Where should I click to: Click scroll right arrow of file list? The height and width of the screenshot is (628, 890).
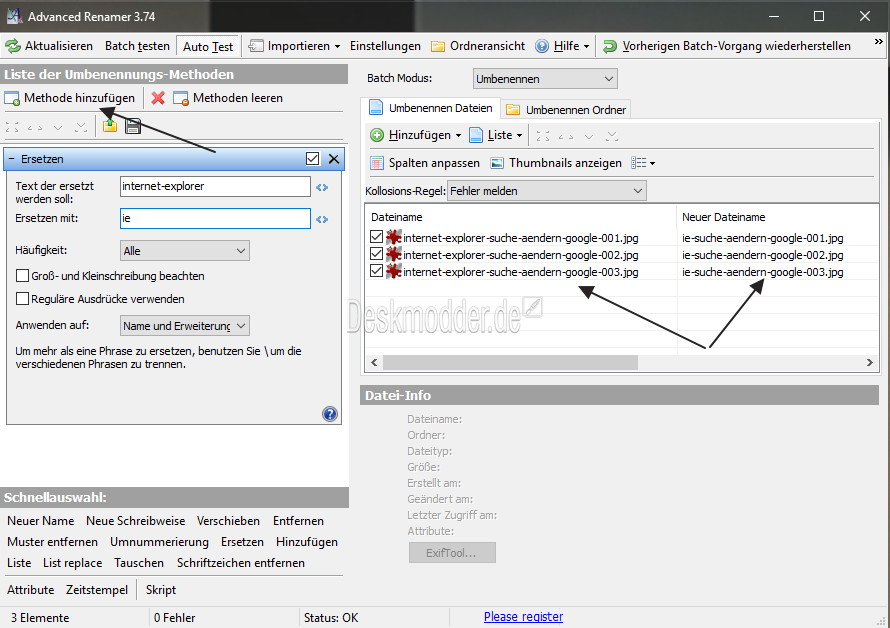(x=869, y=362)
